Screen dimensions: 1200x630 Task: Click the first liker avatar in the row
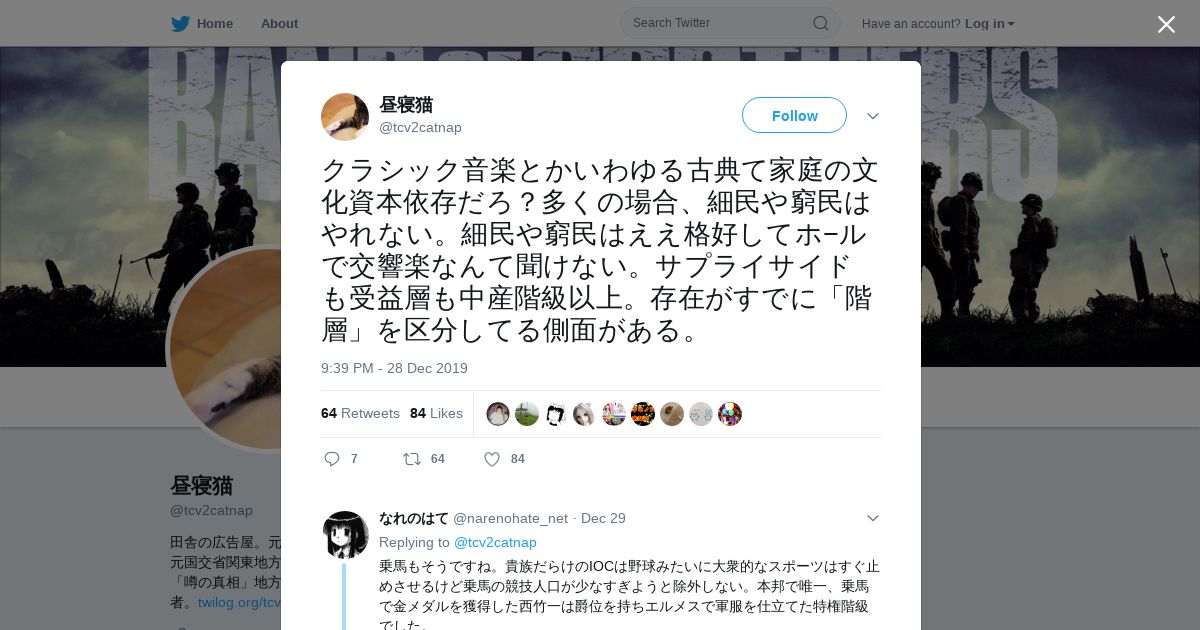498,414
